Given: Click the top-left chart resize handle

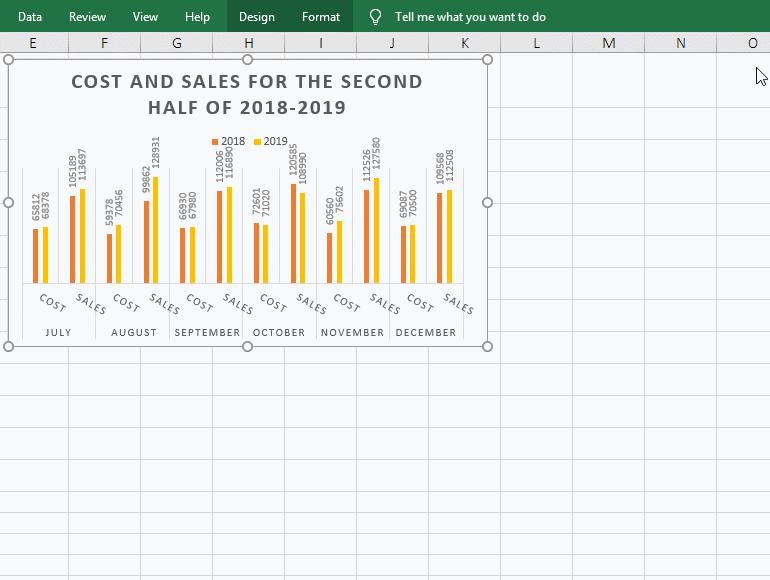Looking at the screenshot, I should [x=8, y=59].
